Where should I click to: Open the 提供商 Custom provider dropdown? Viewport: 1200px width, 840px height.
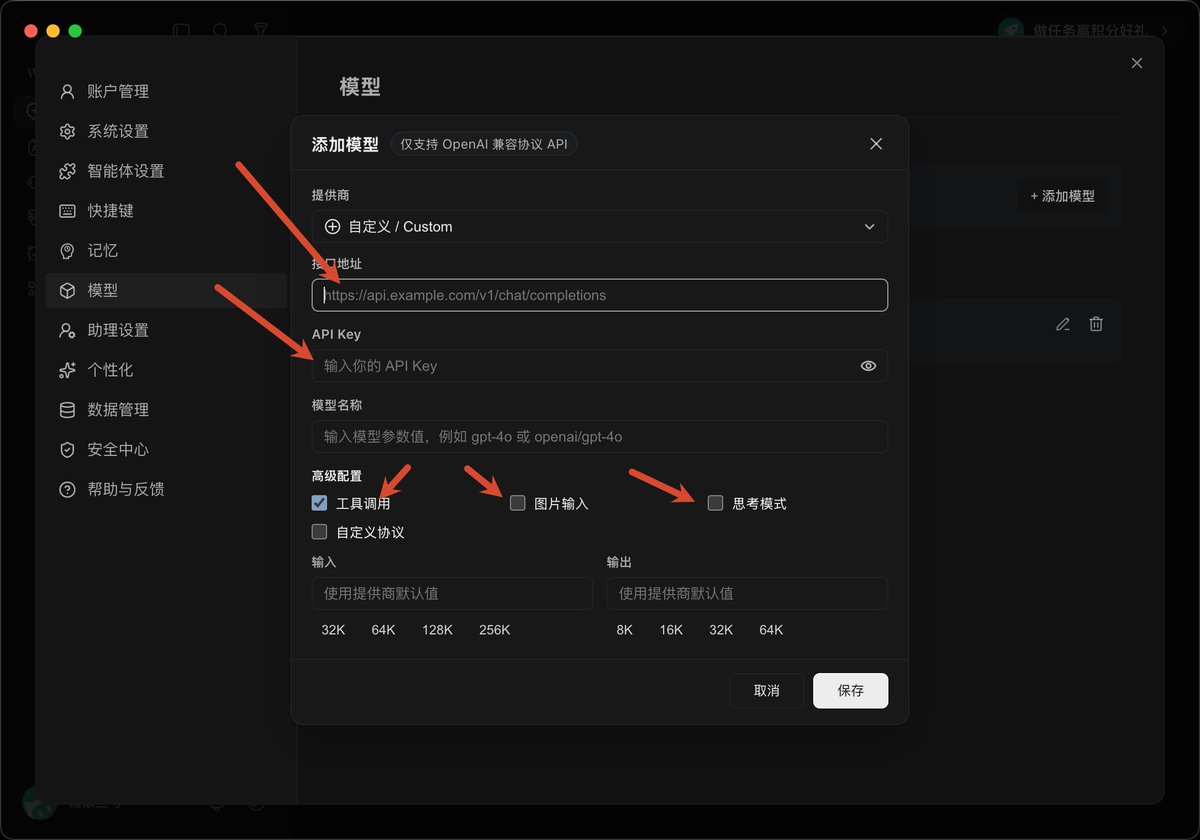click(x=600, y=227)
